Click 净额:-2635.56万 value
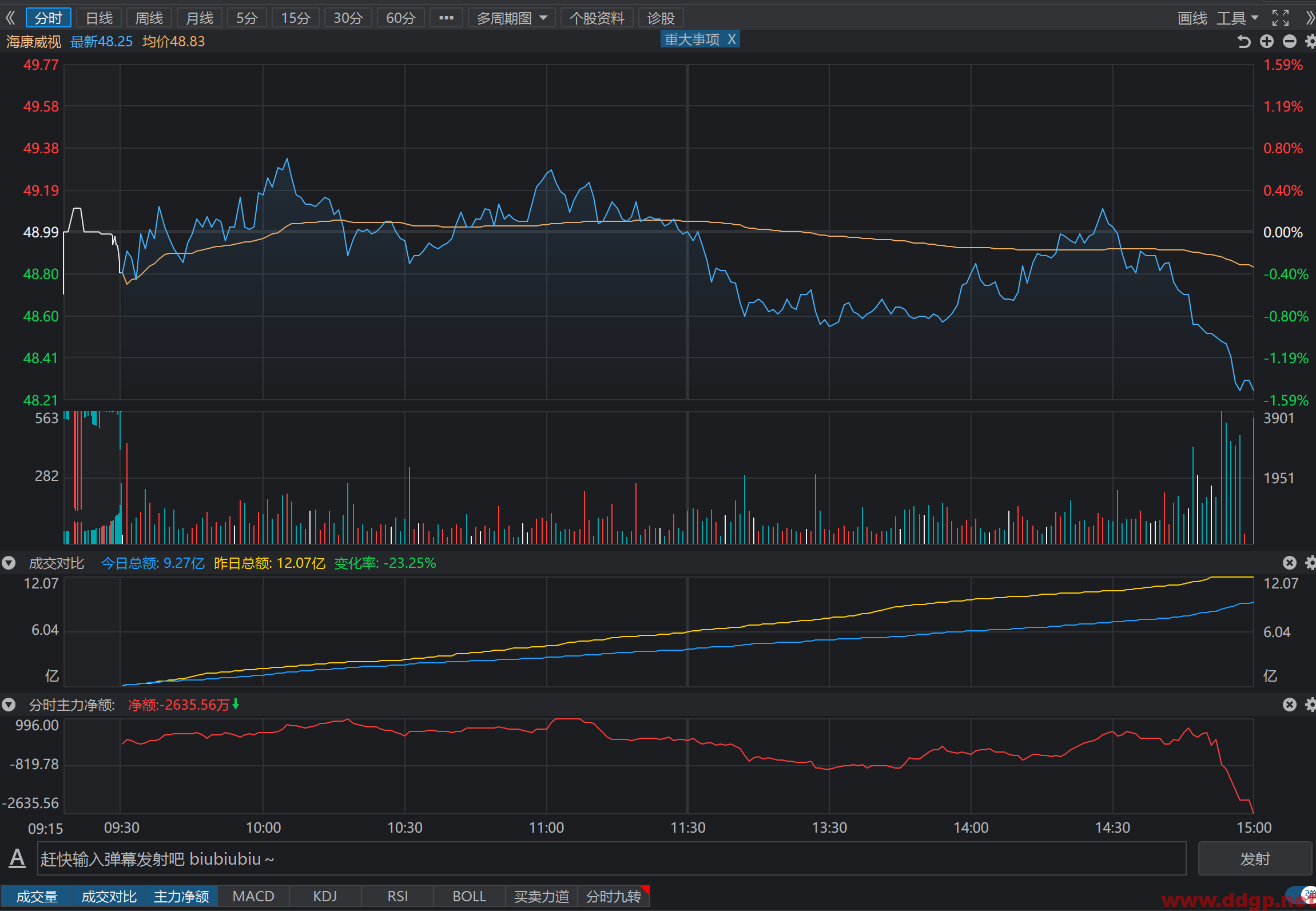This screenshot has height=911, width=1316. click(179, 705)
